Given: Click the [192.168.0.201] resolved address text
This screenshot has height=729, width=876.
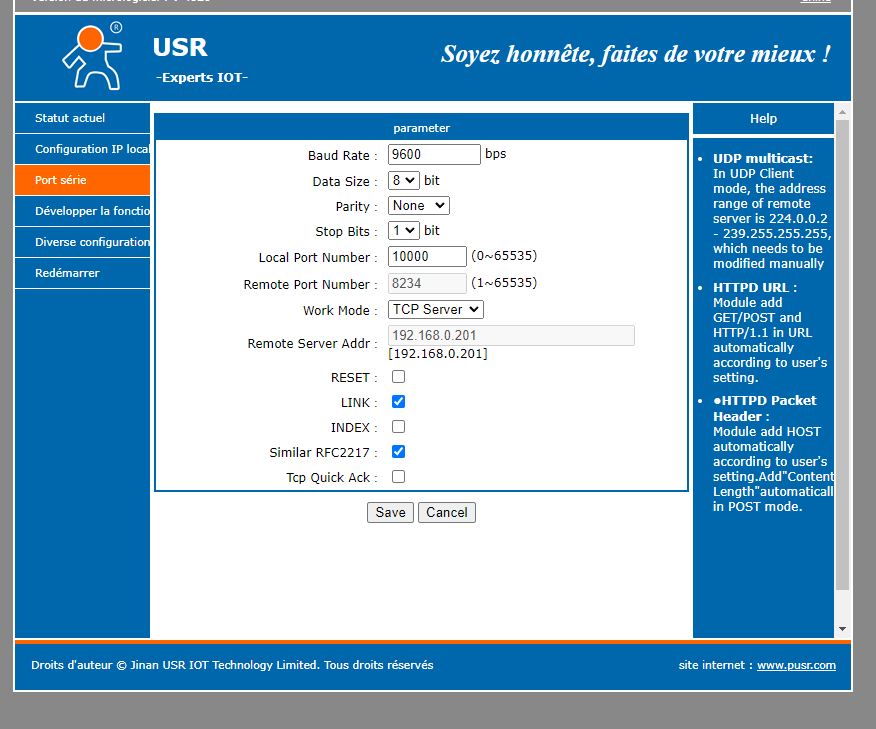Looking at the screenshot, I should pos(438,354).
